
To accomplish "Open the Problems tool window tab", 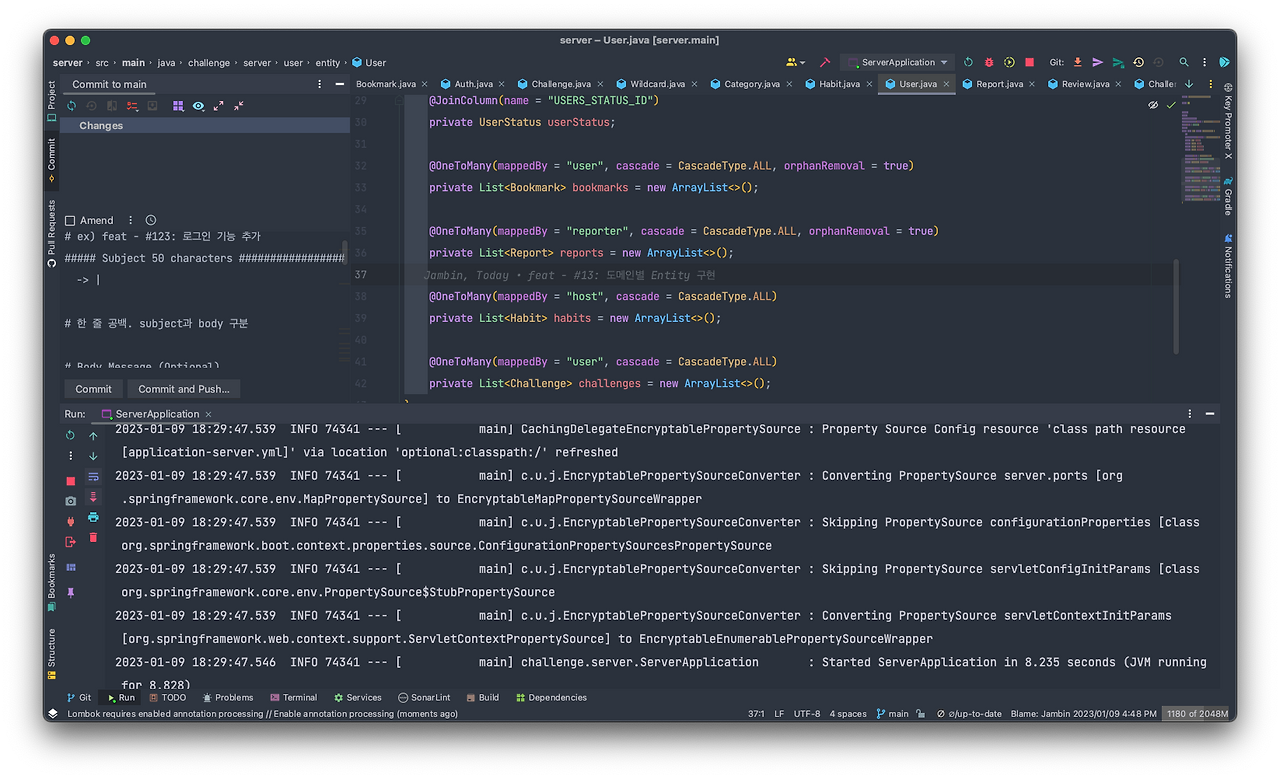I will click(x=228, y=698).
